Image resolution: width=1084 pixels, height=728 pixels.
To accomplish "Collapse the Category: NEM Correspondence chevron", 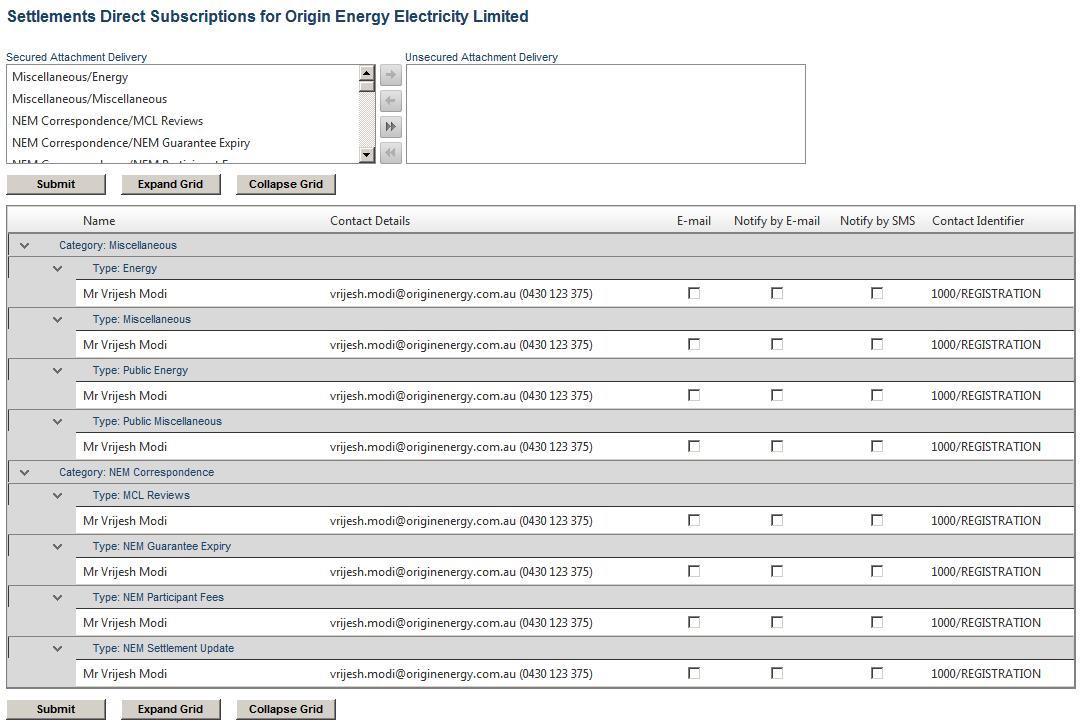I will 25,472.
